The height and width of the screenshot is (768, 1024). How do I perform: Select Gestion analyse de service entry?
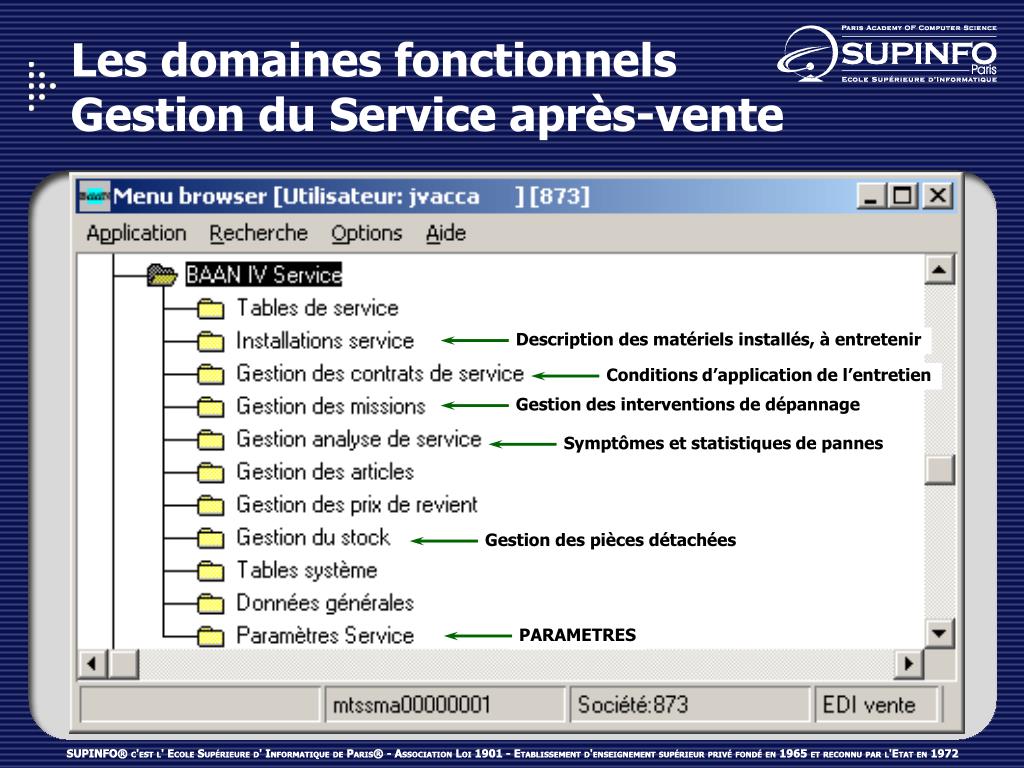pyautogui.click(x=359, y=439)
